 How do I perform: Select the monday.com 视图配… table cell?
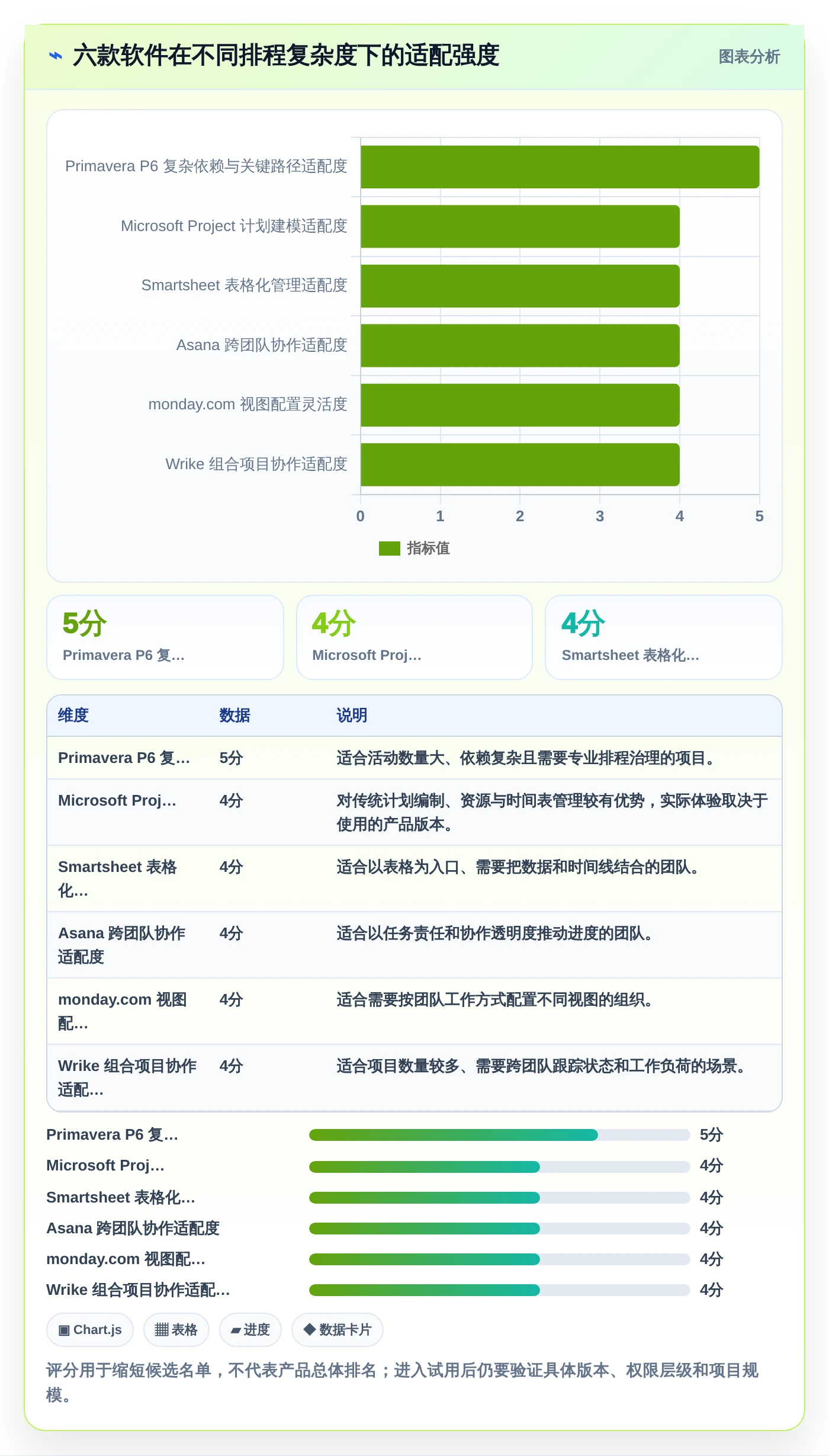123,1012
